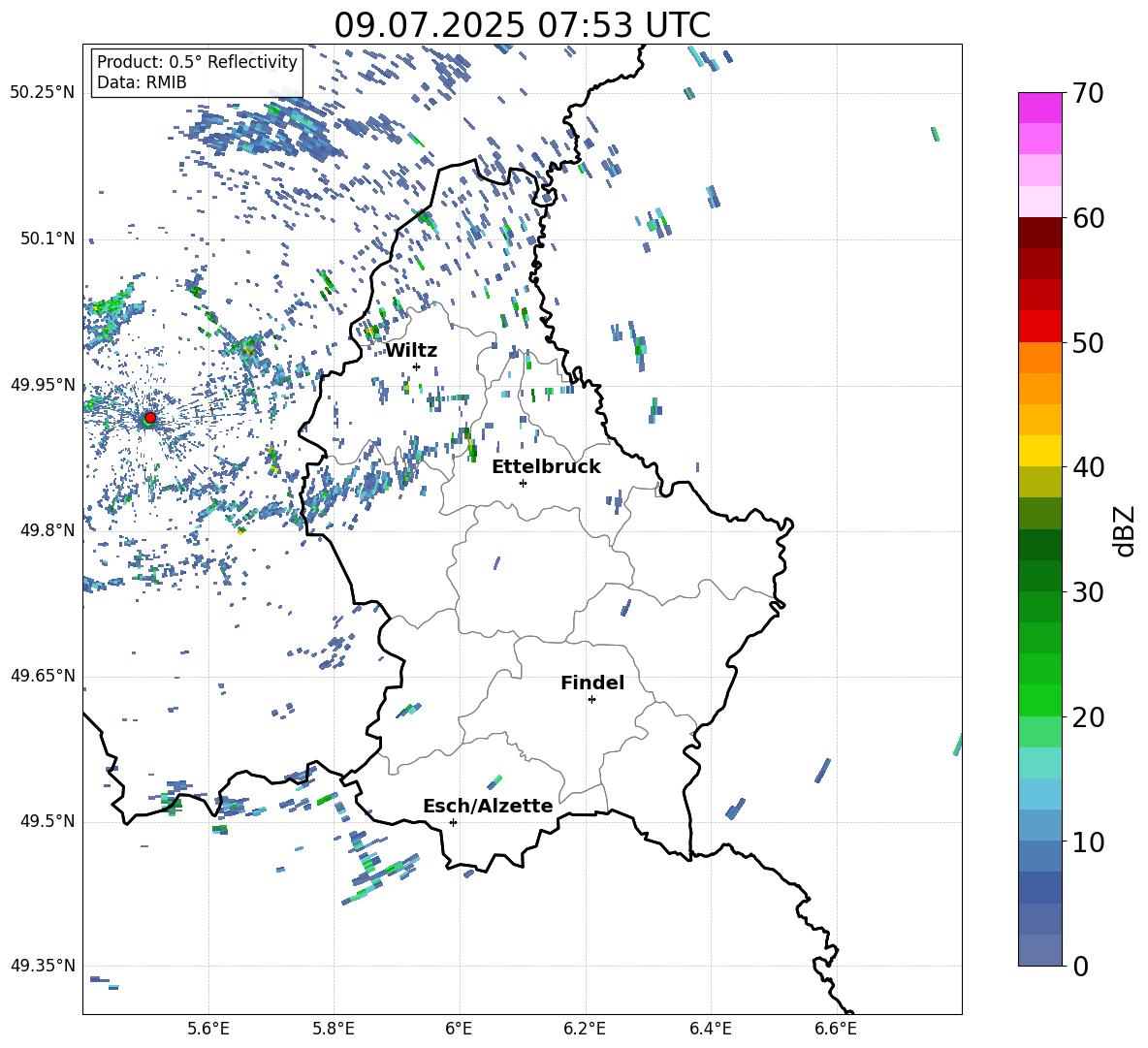Click the yellow colorbar swatch
This screenshot has height=1048, width=1148.
click(1039, 451)
